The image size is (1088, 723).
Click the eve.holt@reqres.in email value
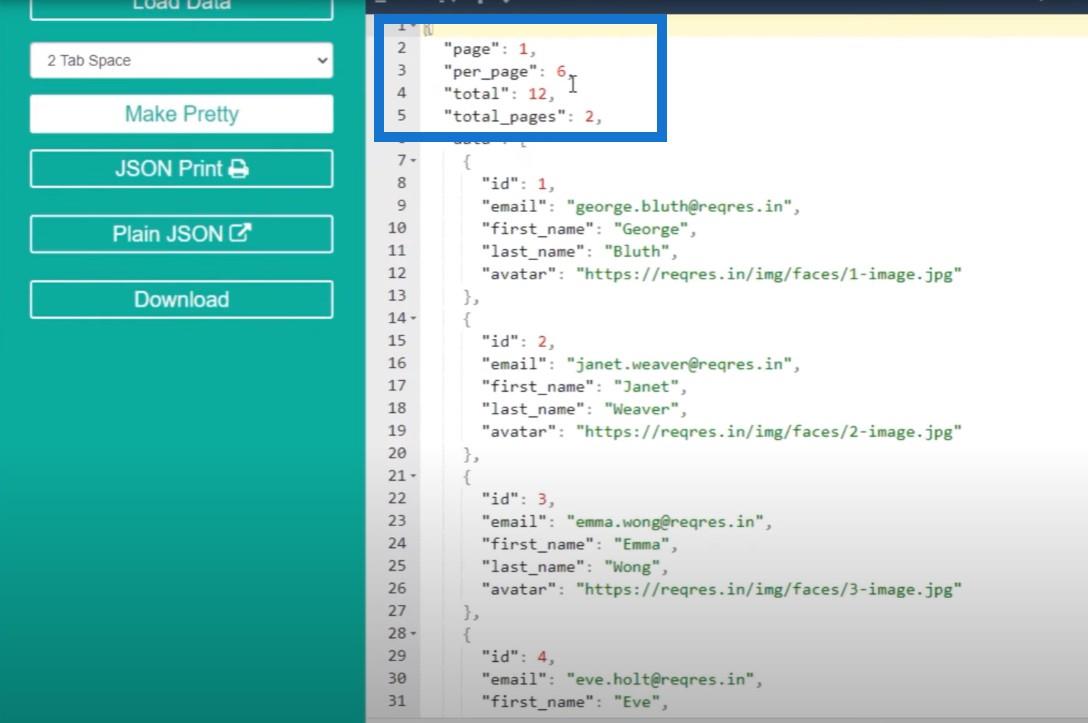661,679
